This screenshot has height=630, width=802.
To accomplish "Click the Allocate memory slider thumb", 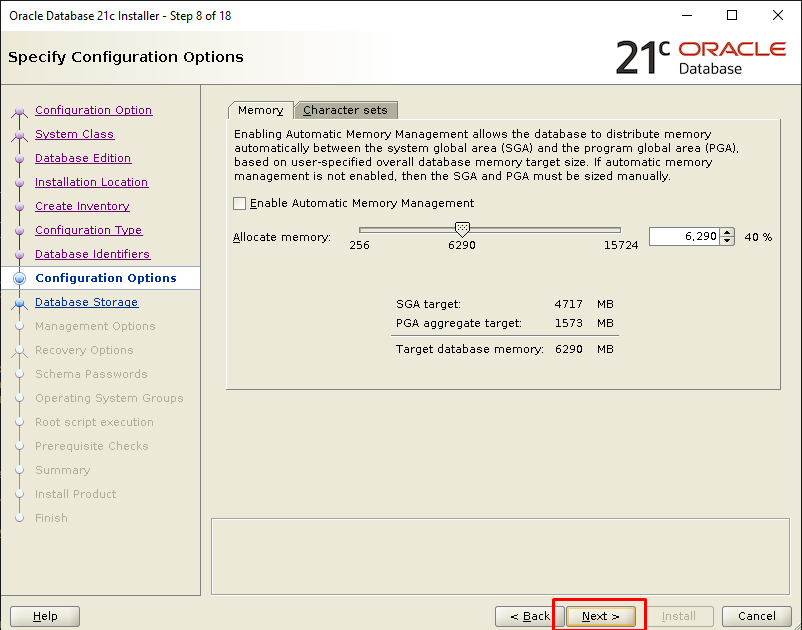I will (462, 229).
